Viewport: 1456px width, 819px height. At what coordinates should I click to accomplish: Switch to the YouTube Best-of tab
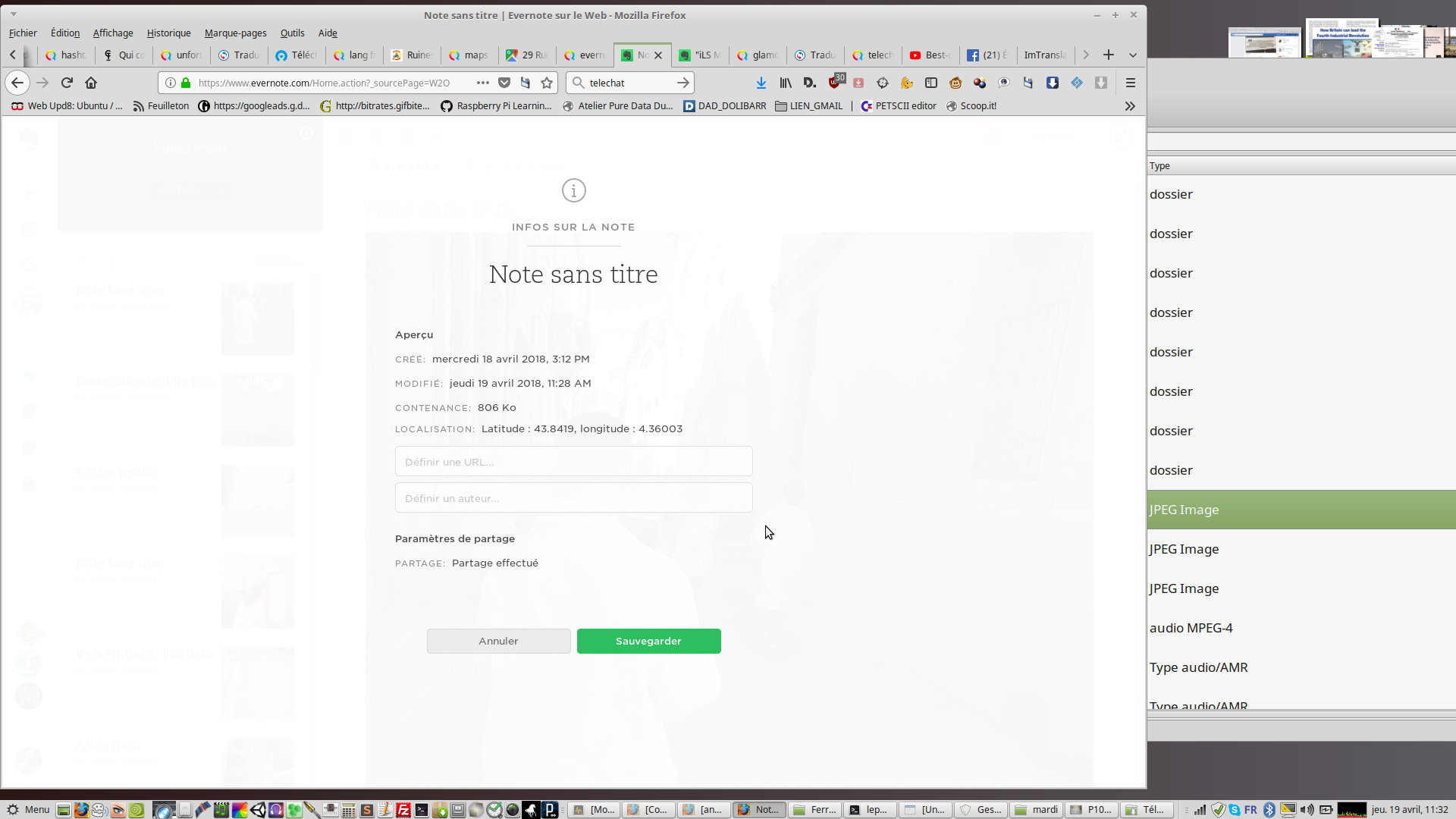click(x=931, y=55)
